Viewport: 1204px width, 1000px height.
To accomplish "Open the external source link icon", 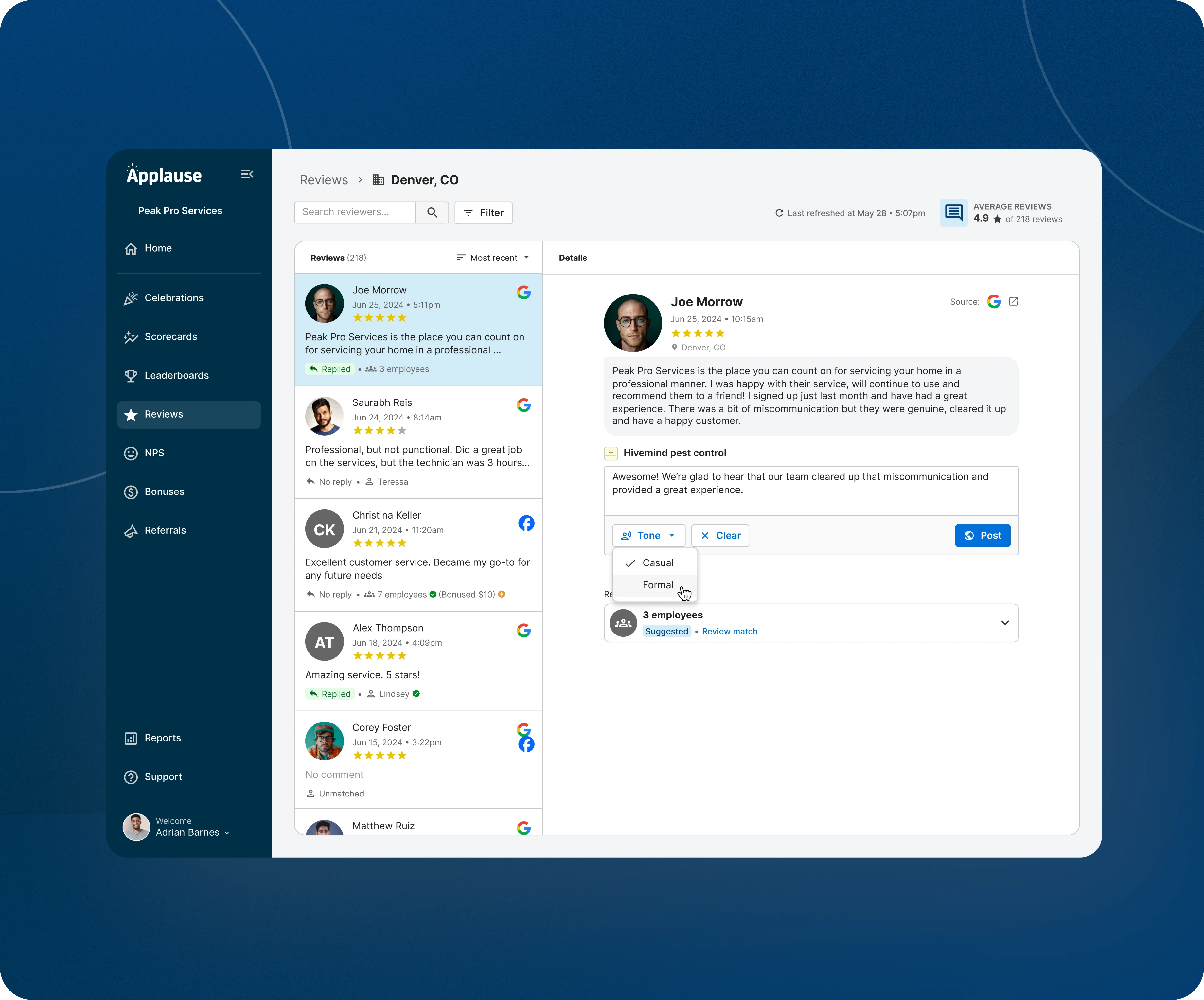I will point(1013,302).
